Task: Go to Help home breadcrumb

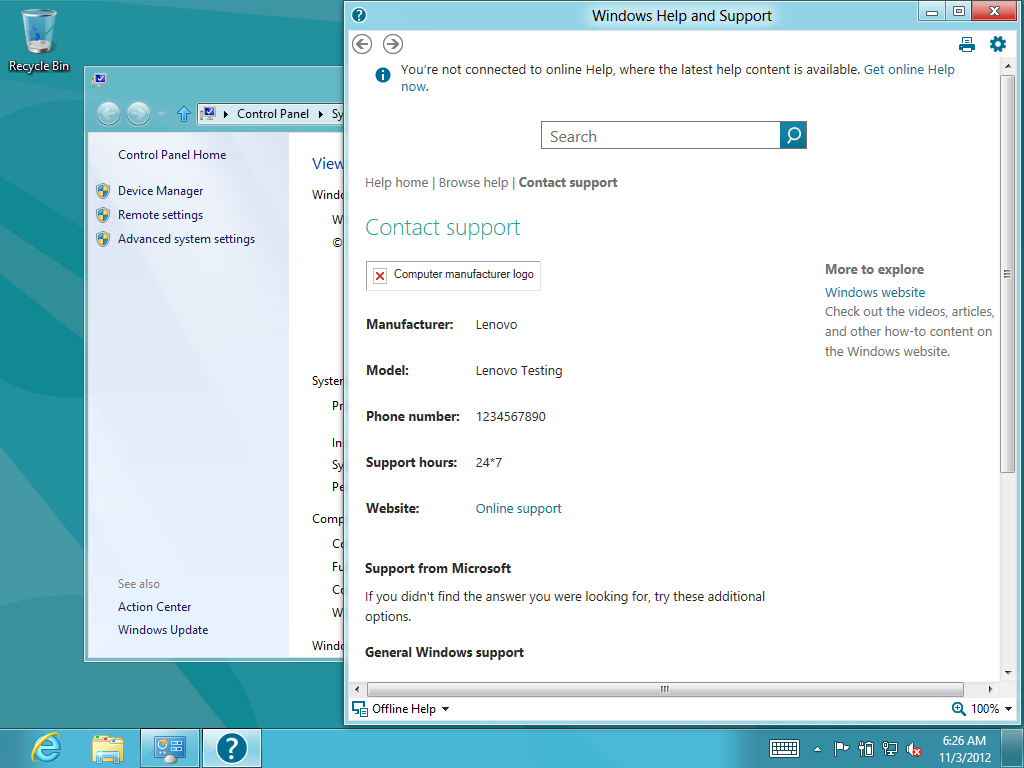Action: (396, 183)
